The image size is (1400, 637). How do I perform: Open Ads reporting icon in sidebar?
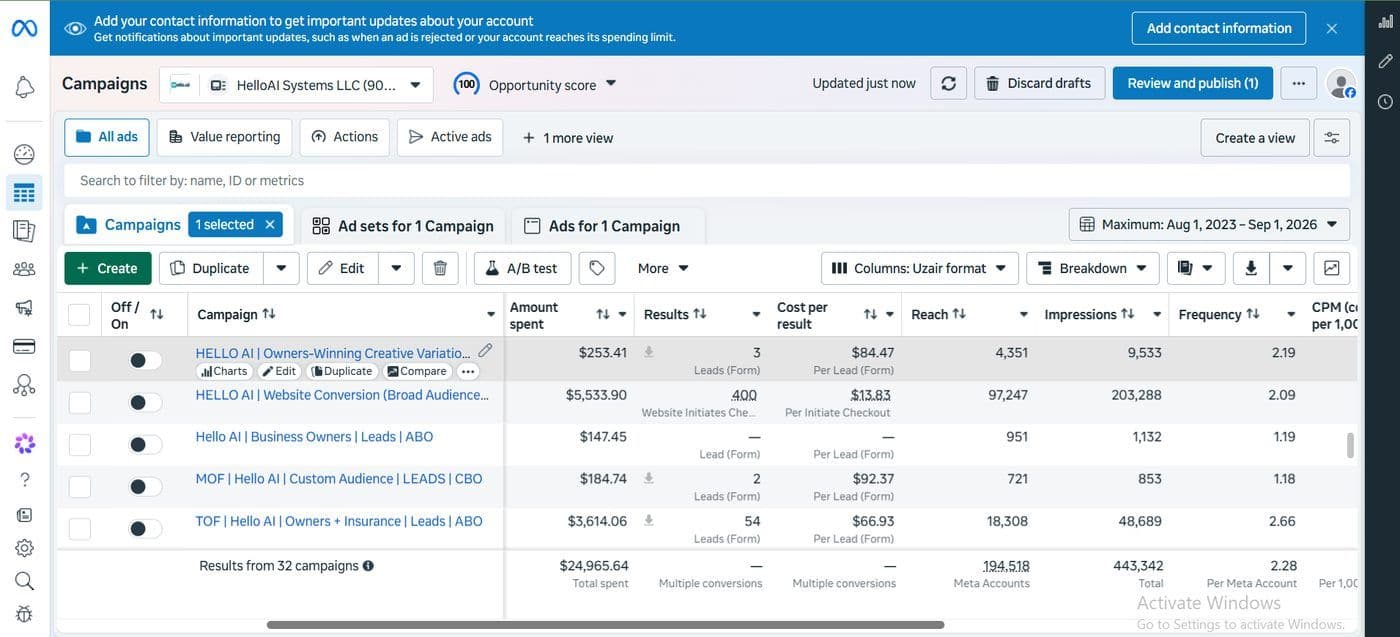24,231
